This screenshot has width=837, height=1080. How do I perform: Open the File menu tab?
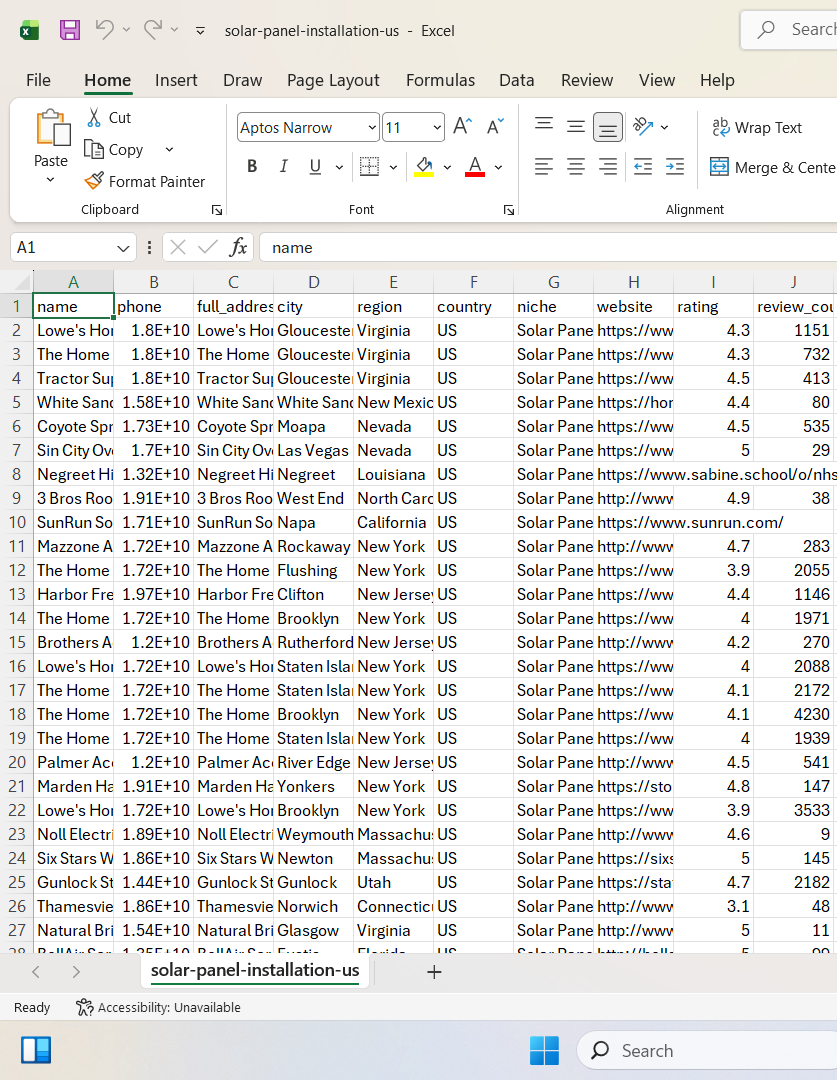pyautogui.click(x=39, y=81)
